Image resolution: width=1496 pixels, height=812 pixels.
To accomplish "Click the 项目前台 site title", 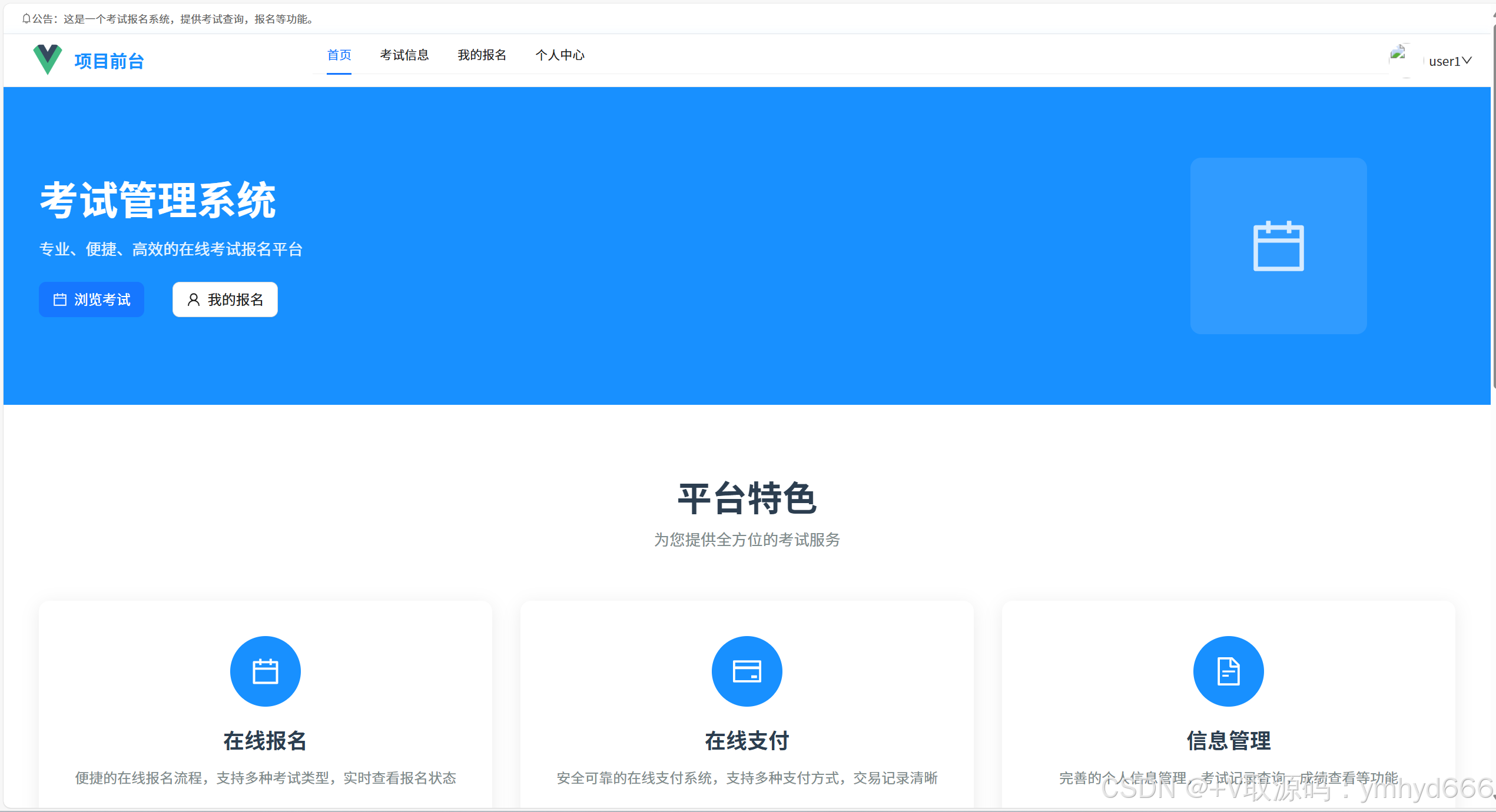I will click(109, 61).
